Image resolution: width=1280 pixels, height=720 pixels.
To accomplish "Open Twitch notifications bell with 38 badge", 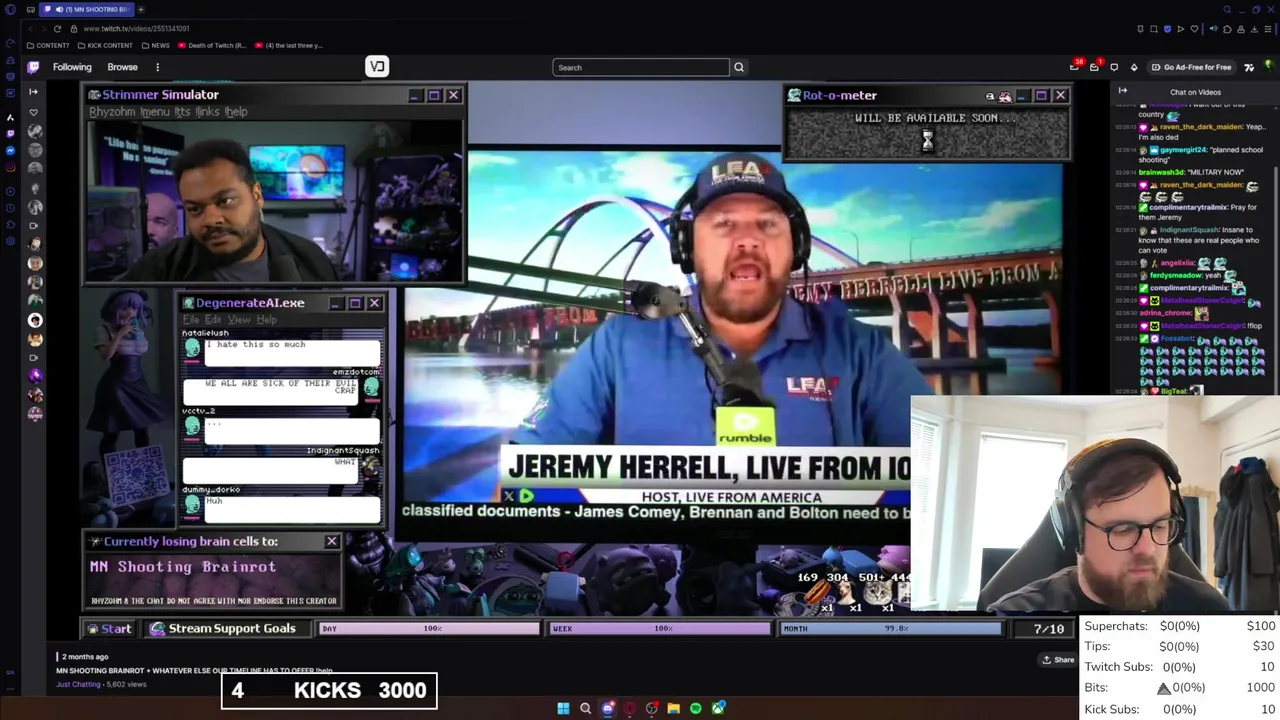I will (1075, 67).
